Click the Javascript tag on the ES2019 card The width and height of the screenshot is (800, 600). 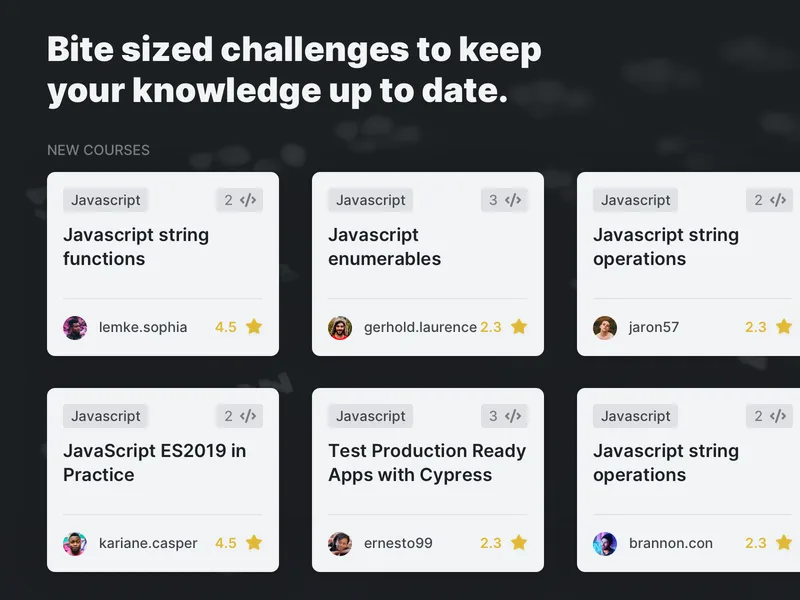point(106,416)
